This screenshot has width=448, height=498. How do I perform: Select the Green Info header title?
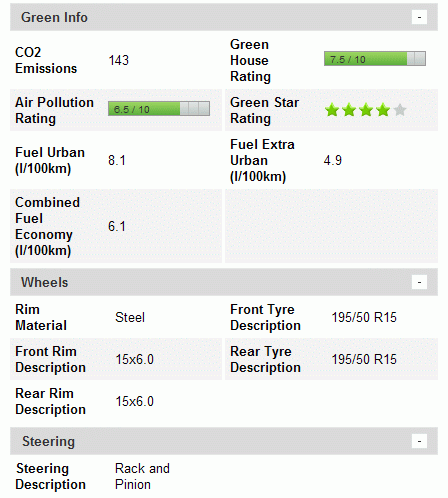click(54, 17)
